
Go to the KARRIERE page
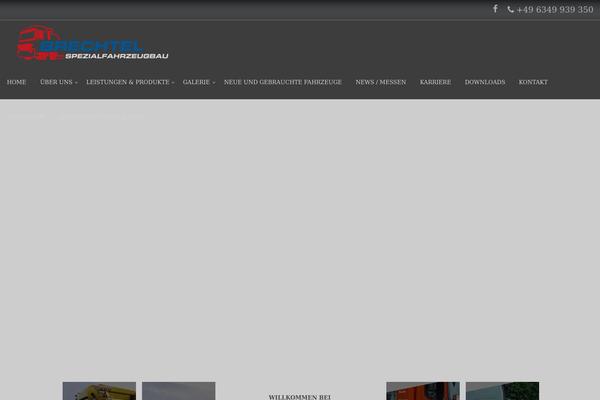coord(435,82)
